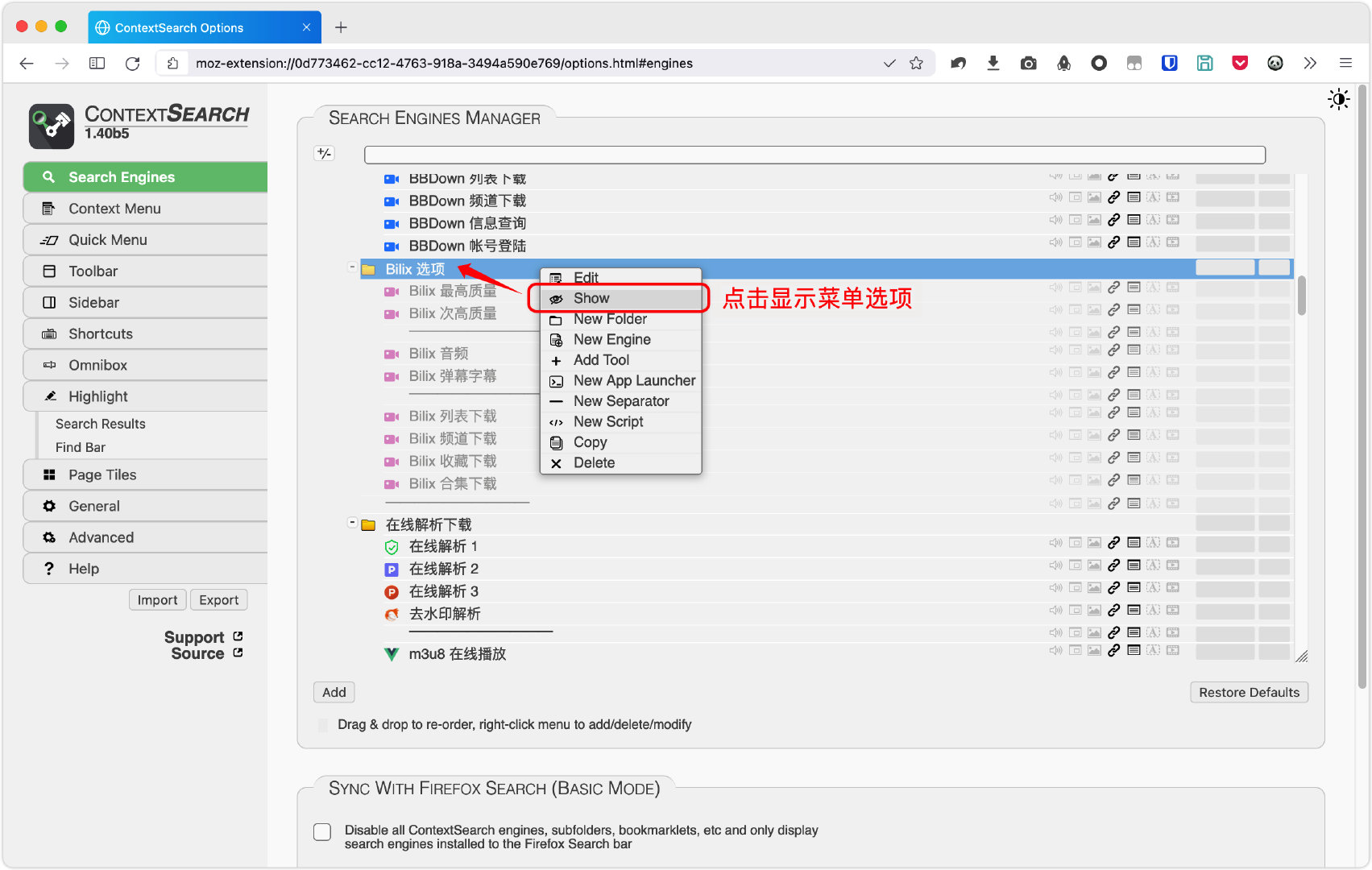Choose New App Launcher menu entry

click(620, 381)
